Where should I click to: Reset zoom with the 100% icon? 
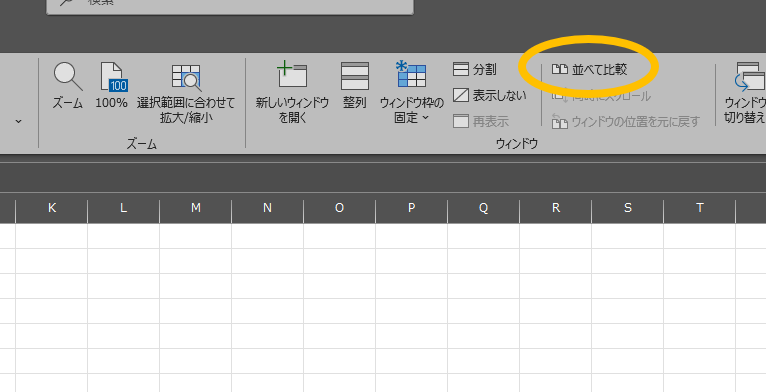pos(111,86)
